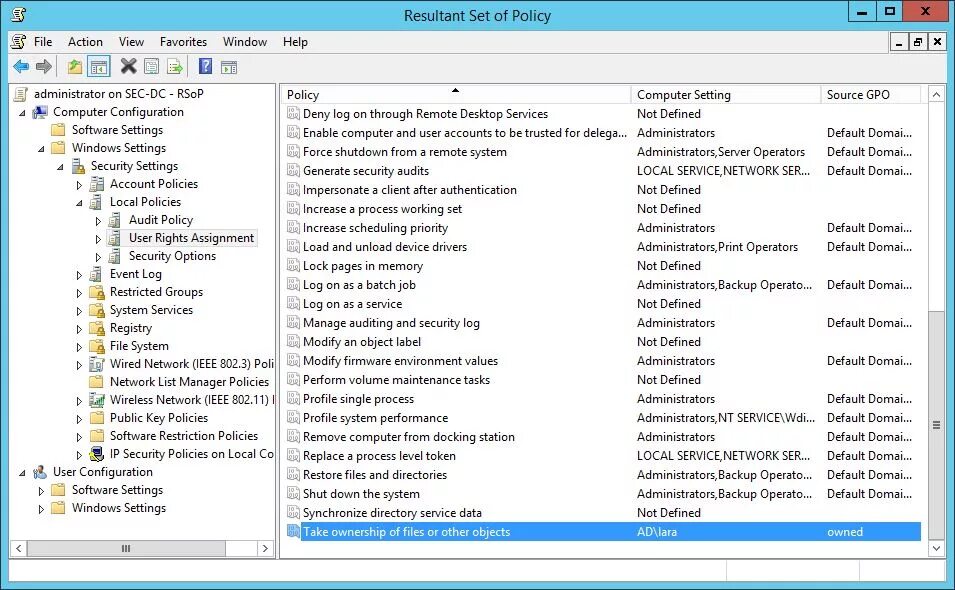The height and width of the screenshot is (590, 955).
Task: Click the Event Log tree icon
Action: [x=96, y=274]
